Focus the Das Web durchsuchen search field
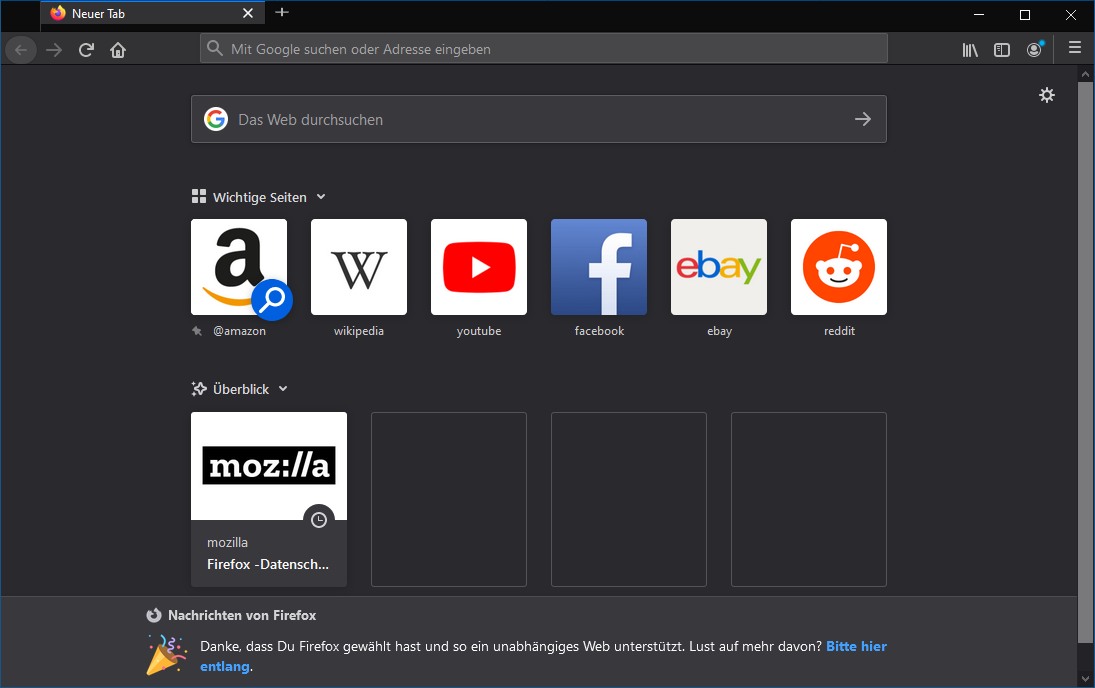Viewport: 1095px width, 688px height. (539, 119)
